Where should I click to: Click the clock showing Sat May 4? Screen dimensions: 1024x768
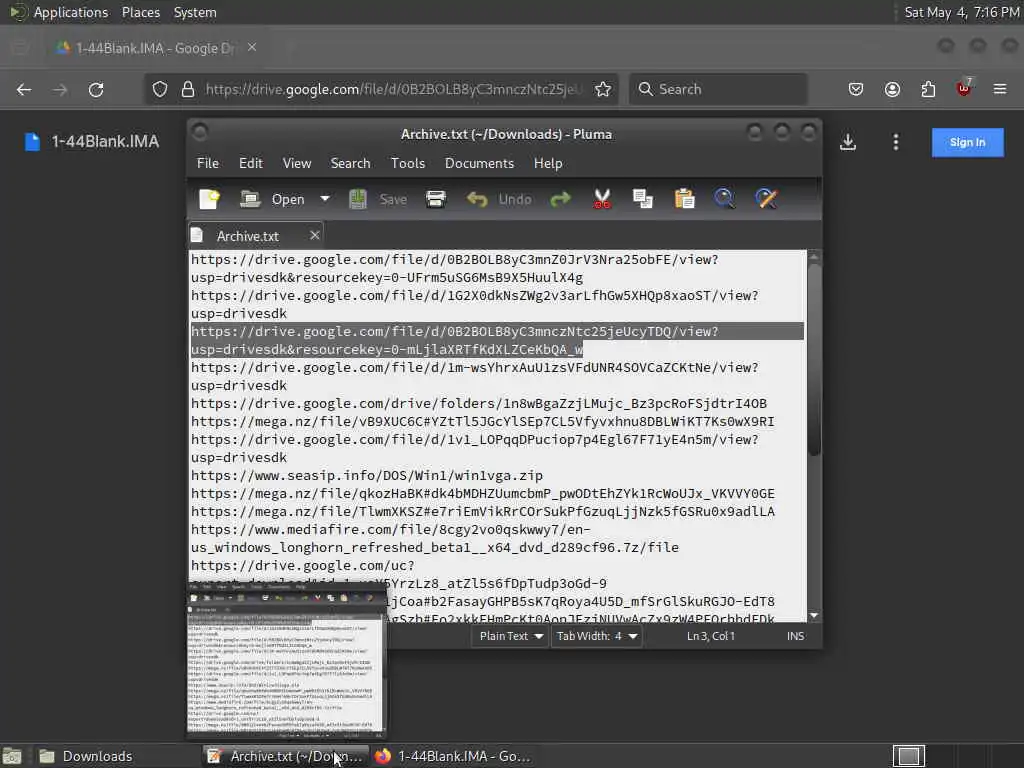[x=961, y=12]
